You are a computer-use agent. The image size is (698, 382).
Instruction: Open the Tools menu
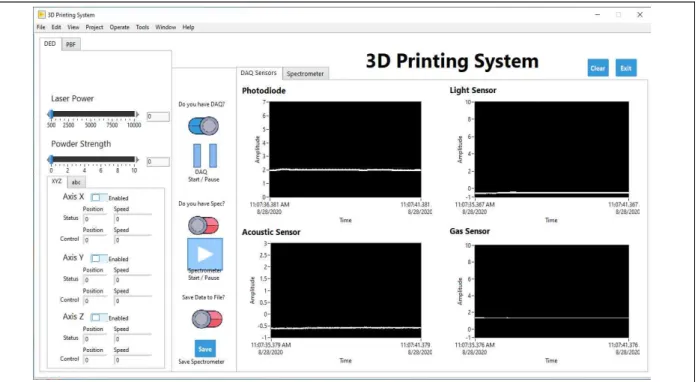(142, 27)
